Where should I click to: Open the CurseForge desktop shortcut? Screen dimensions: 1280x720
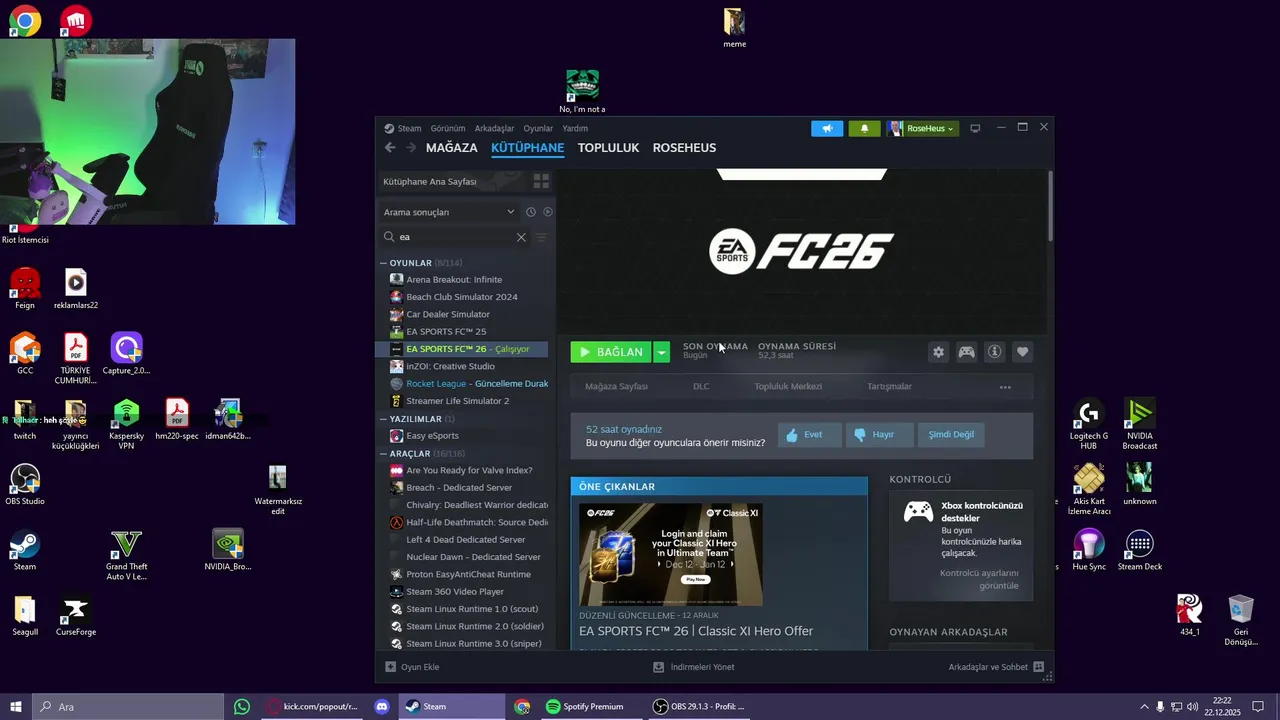(76, 616)
